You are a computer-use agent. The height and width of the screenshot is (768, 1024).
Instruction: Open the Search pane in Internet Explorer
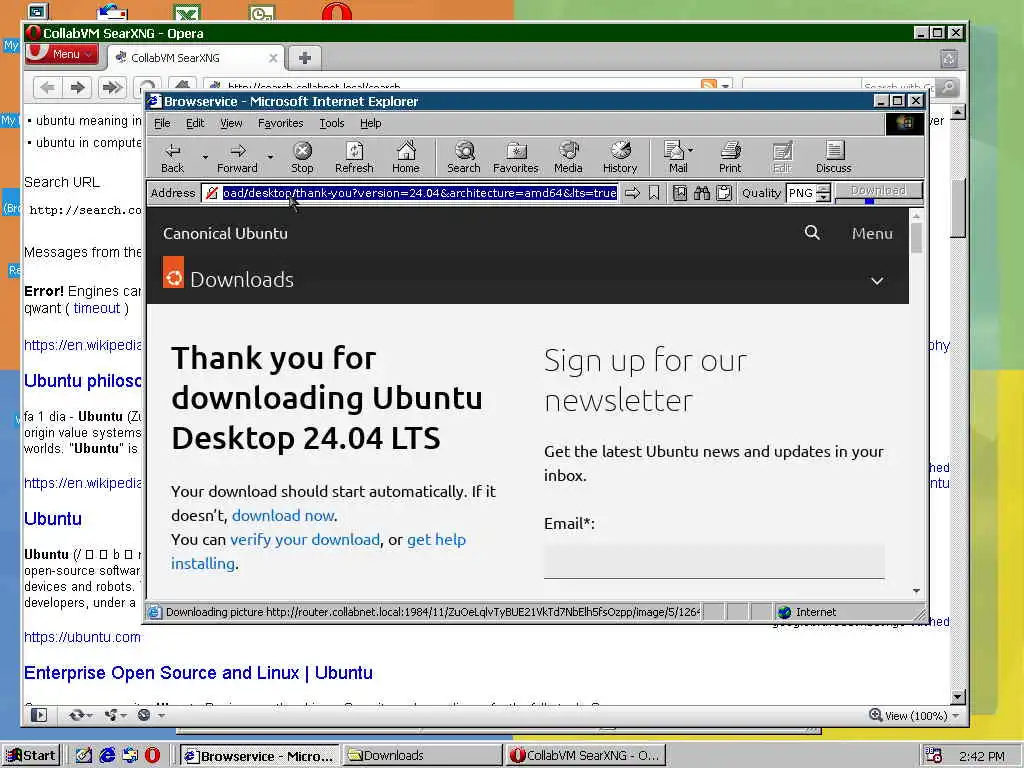(x=464, y=158)
